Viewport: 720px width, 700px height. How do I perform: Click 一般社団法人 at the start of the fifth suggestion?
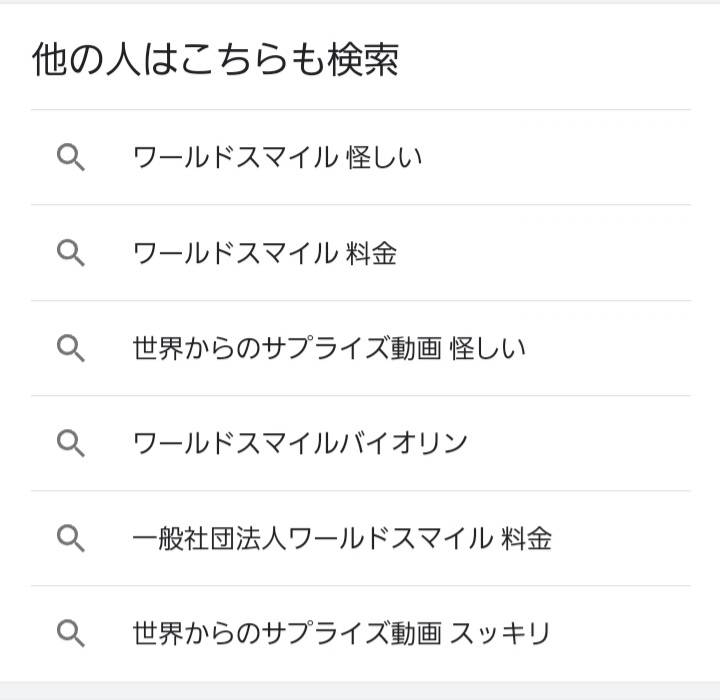click(x=209, y=538)
